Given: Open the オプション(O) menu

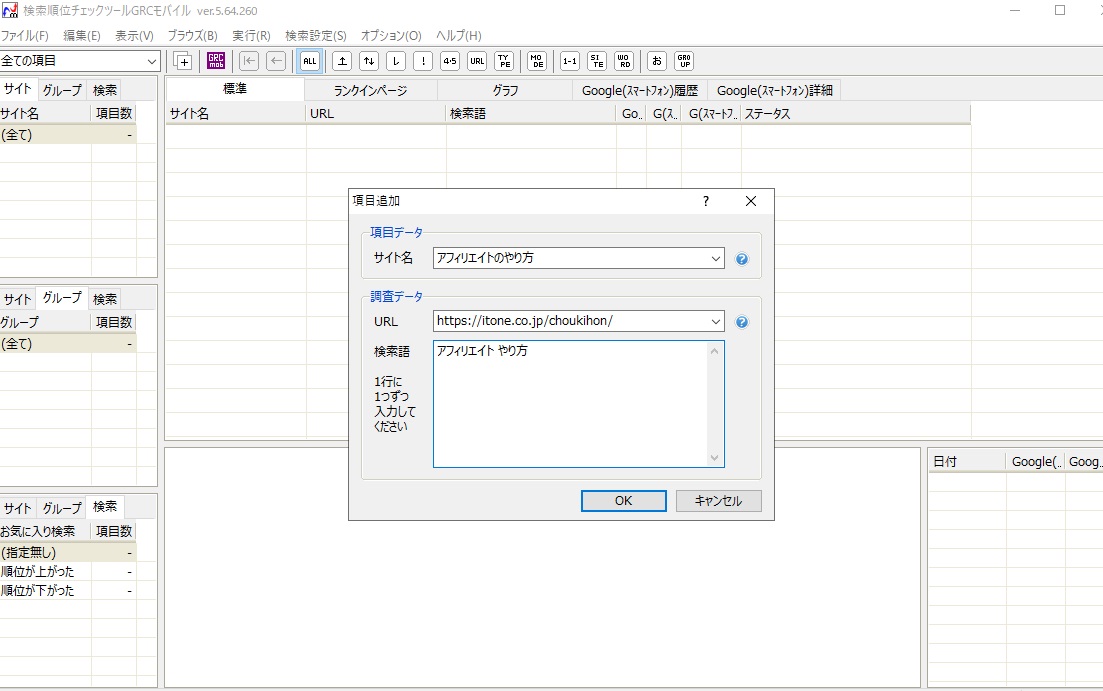Looking at the screenshot, I should tap(390, 35).
